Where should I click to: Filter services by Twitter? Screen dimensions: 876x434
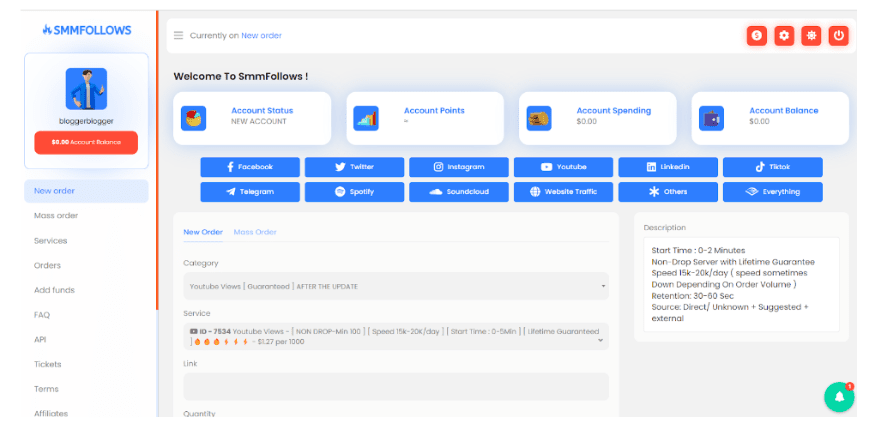pyautogui.click(x=354, y=167)
